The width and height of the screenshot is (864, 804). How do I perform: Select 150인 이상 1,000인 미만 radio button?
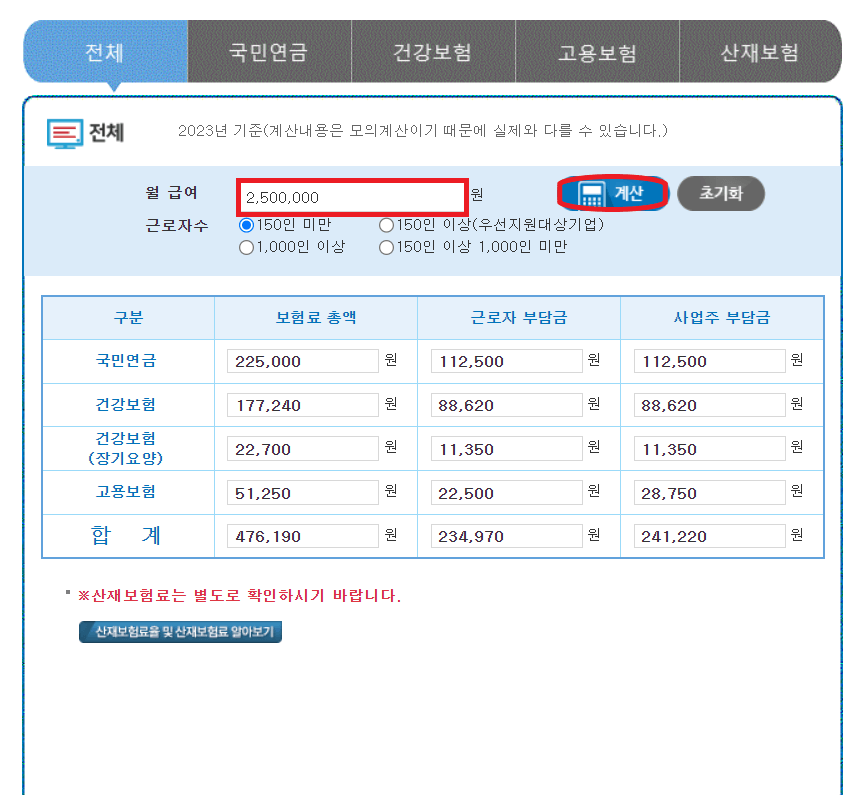click(386, 247)
